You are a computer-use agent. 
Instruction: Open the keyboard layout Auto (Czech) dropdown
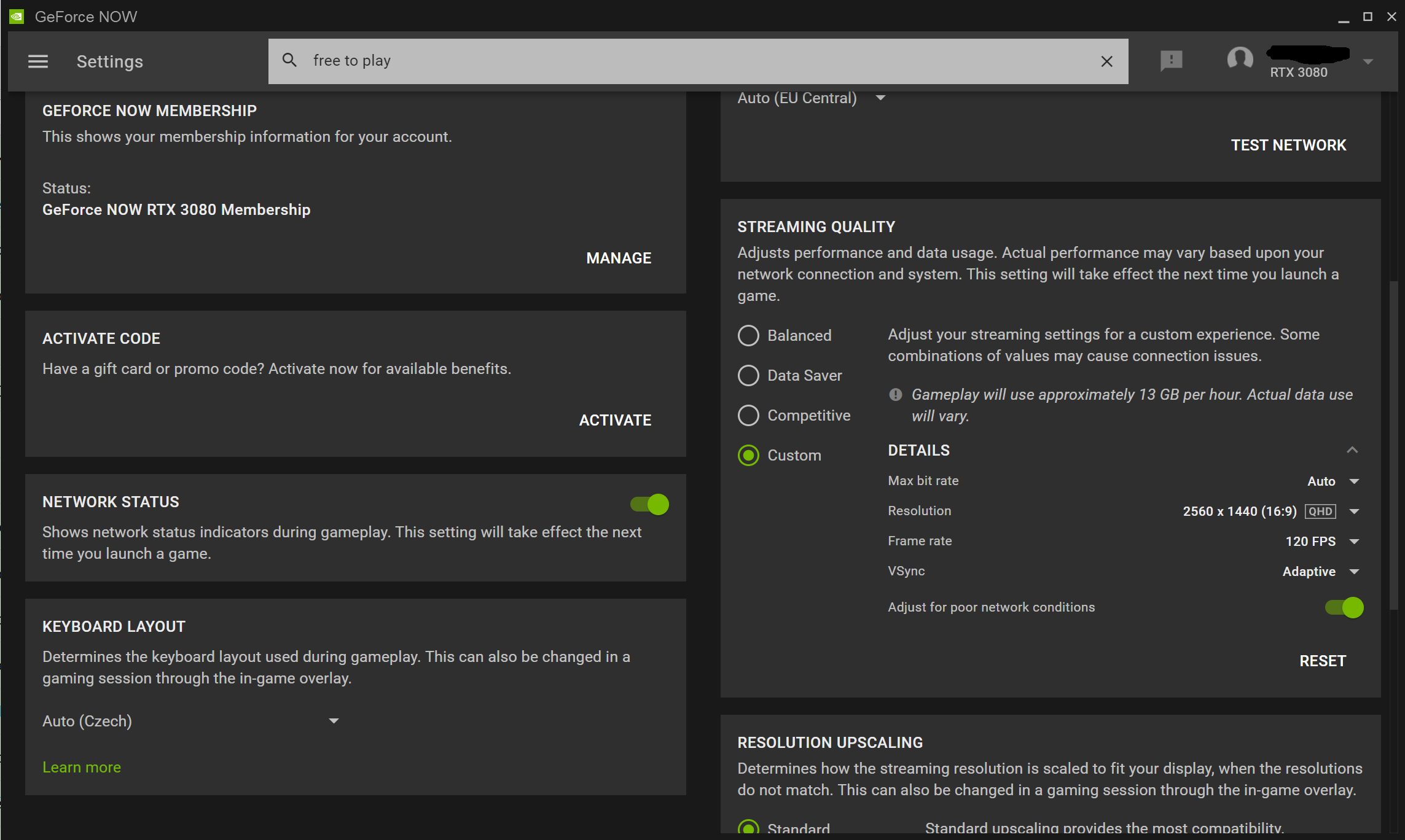pos(191,721)
